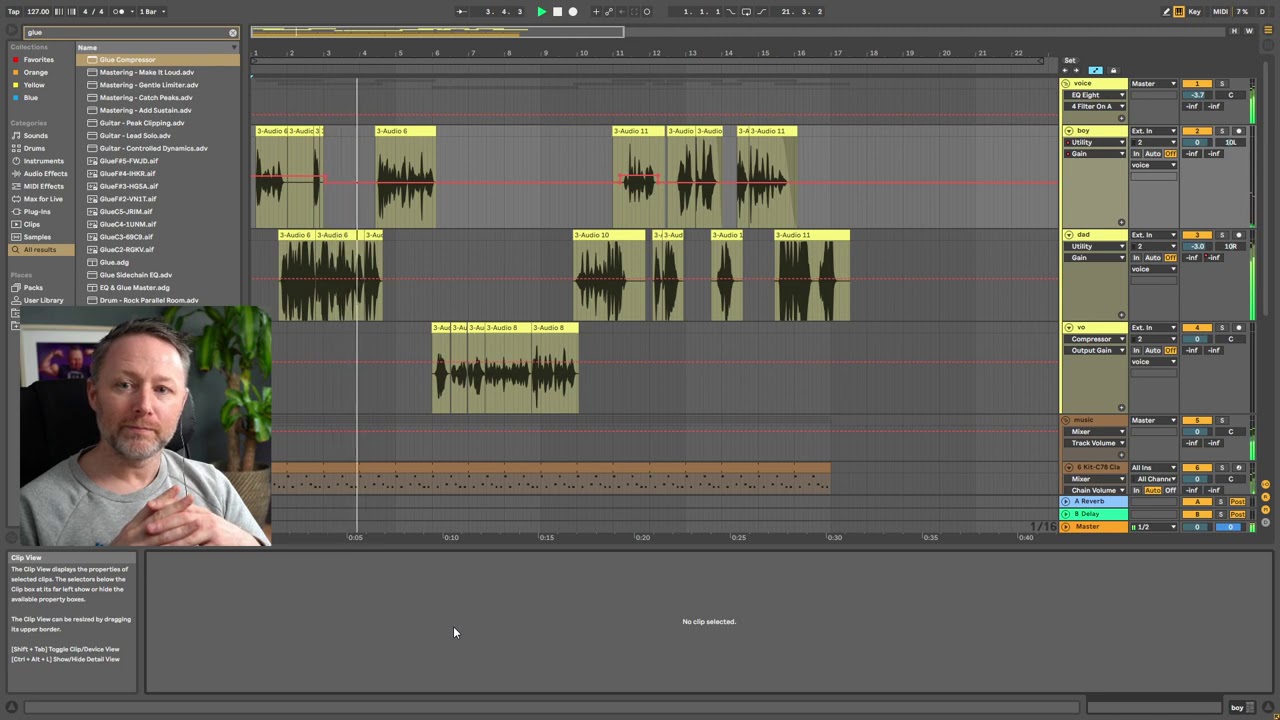Toggle the computer MIDI keyboard icon

pos(1179,12)
